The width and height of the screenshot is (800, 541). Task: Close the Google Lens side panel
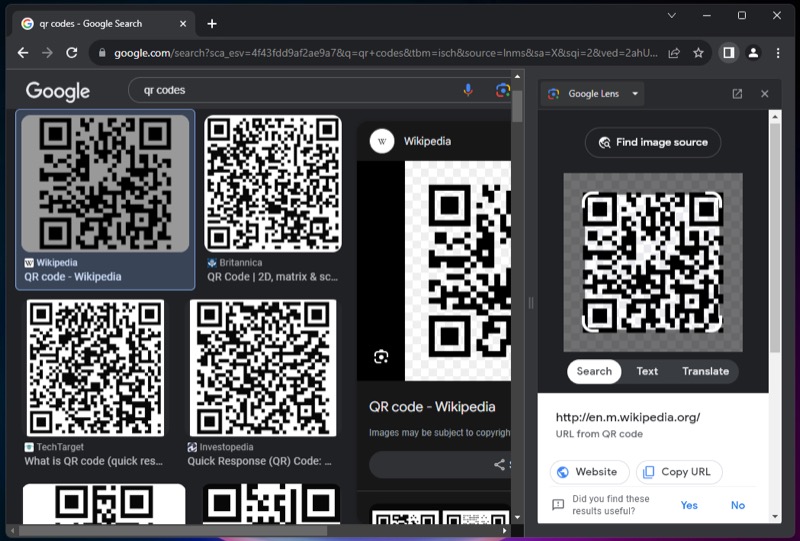764,93
